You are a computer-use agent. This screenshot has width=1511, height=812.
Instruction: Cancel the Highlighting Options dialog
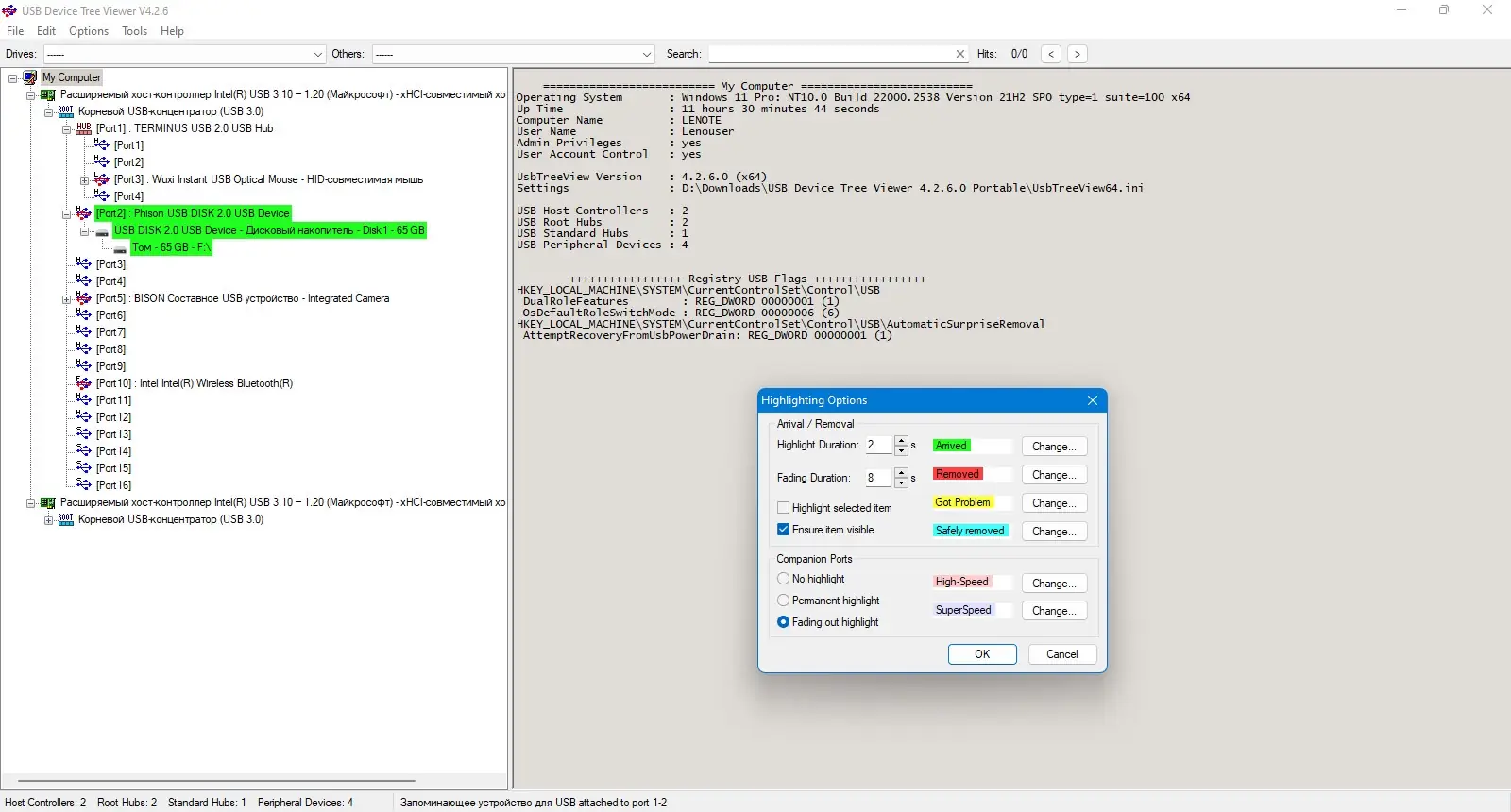click(x=1062, y=654)
